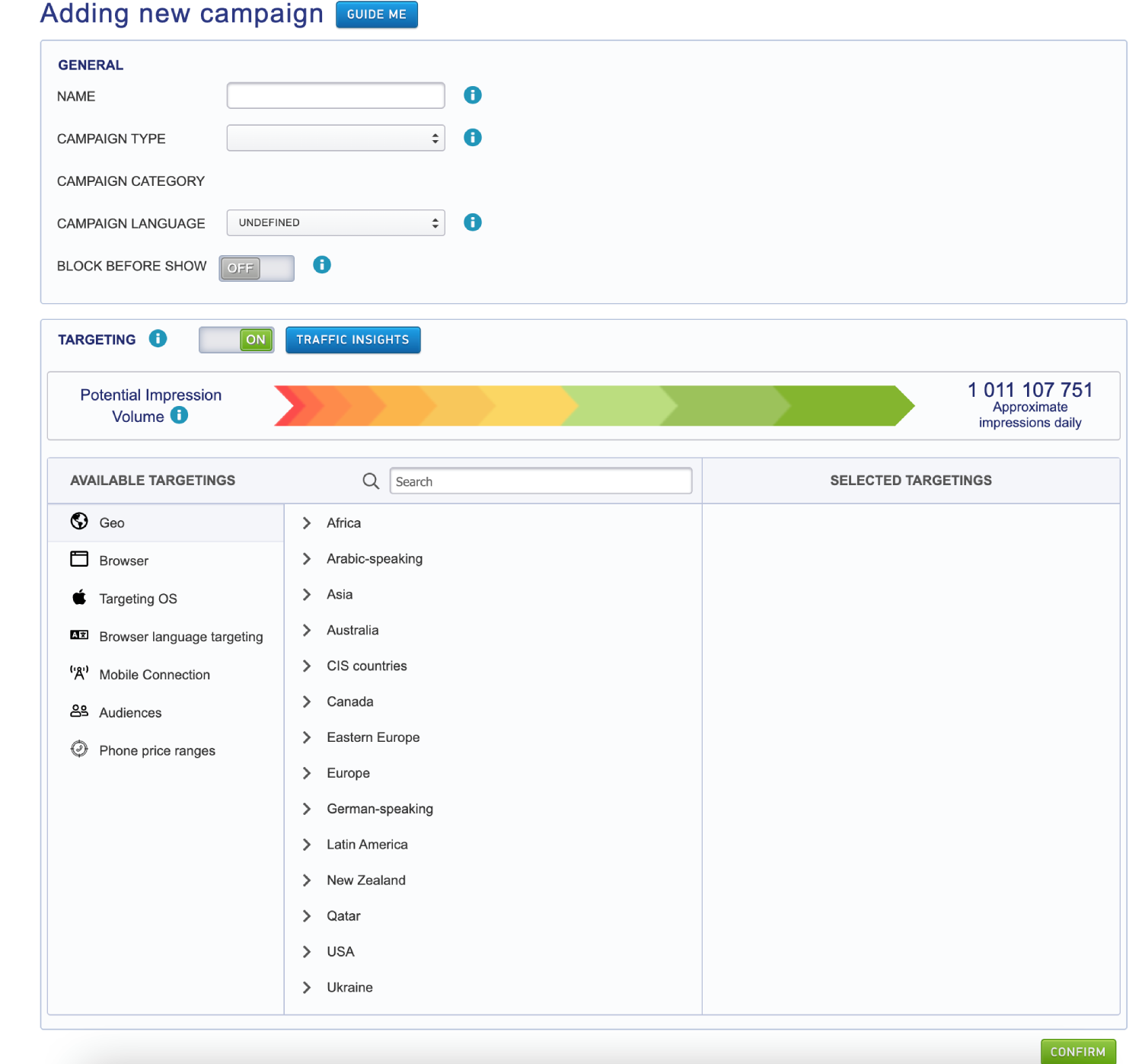This screenshot has width=1142, height=1064.
Task: Click the info icon beside TARGETING heading
Action: (158, 339)
